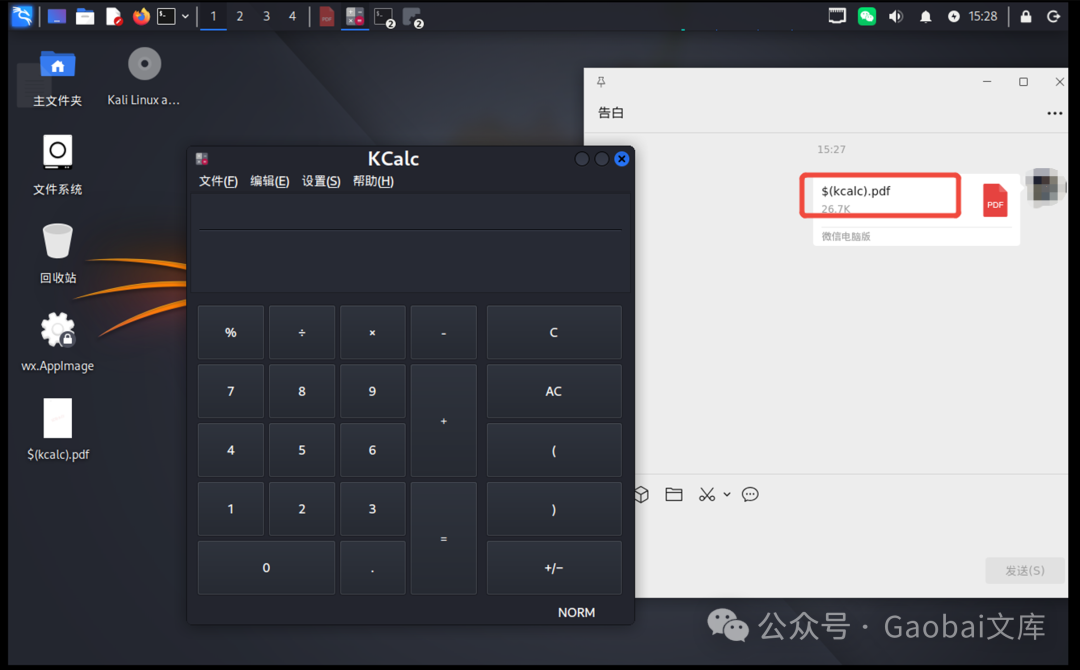
Task: Open the send file folder icon in WeChat
Action: [673, 494]
